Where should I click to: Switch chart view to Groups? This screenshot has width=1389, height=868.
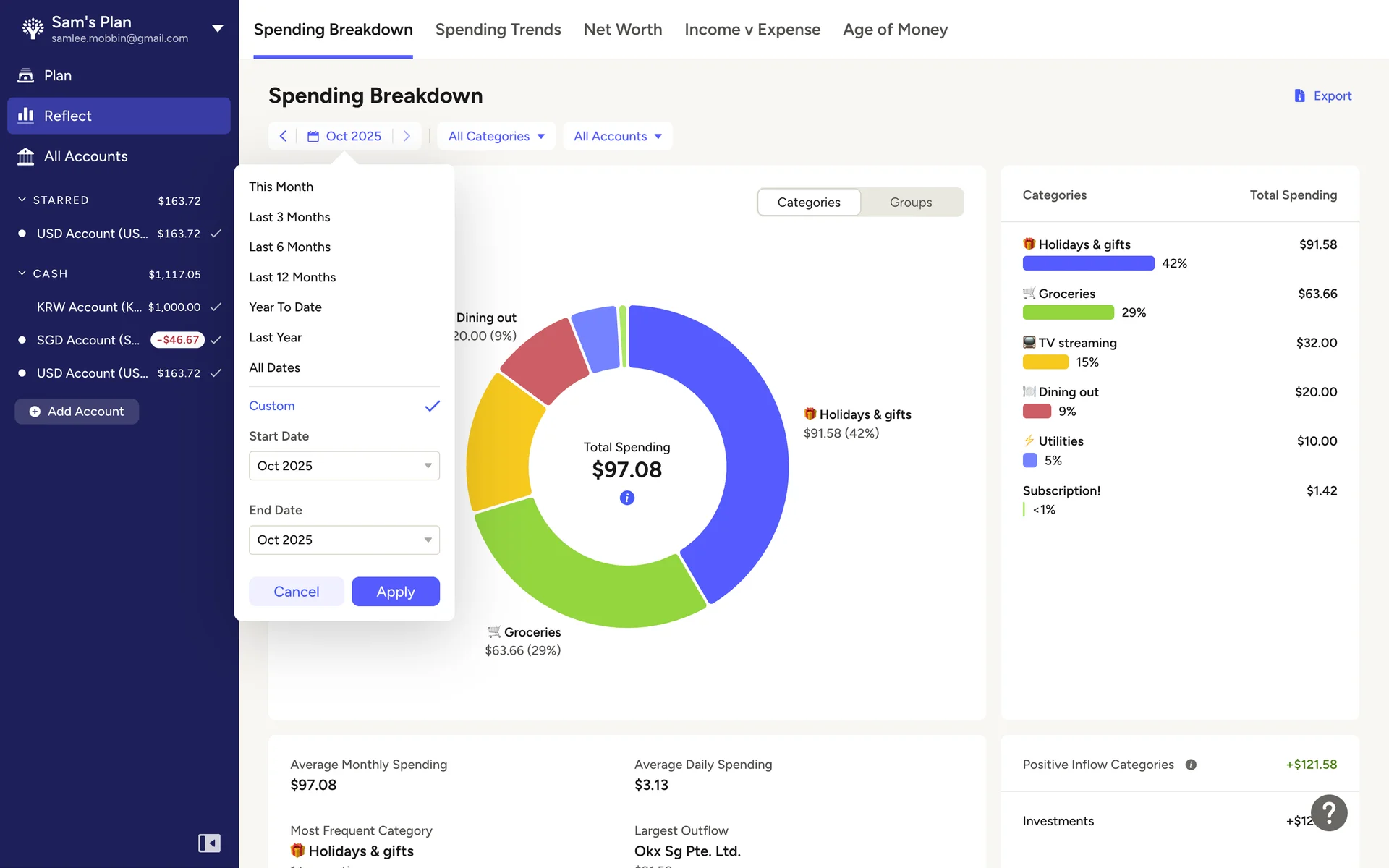click(911, 203)
